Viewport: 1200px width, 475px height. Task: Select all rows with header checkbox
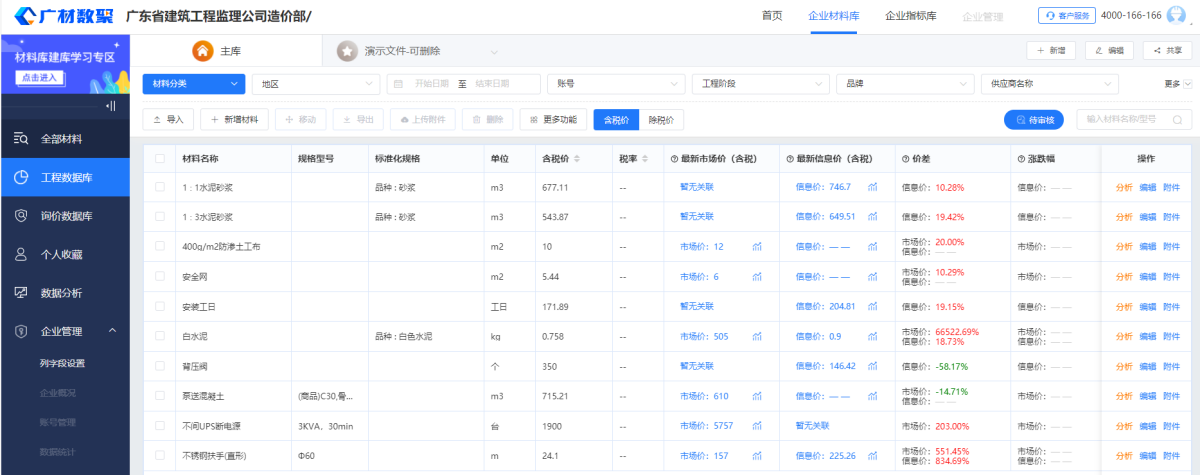click(160, 159)
